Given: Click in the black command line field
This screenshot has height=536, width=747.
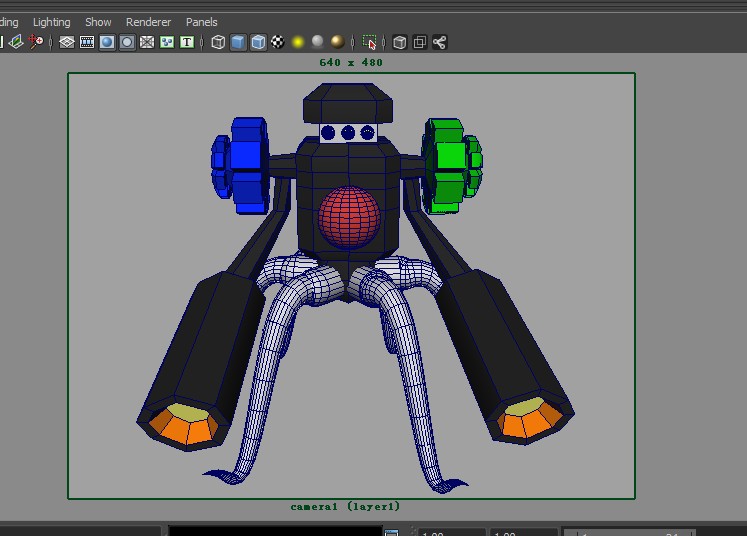Looking at the screenshot, I should [x=275, y=531].
